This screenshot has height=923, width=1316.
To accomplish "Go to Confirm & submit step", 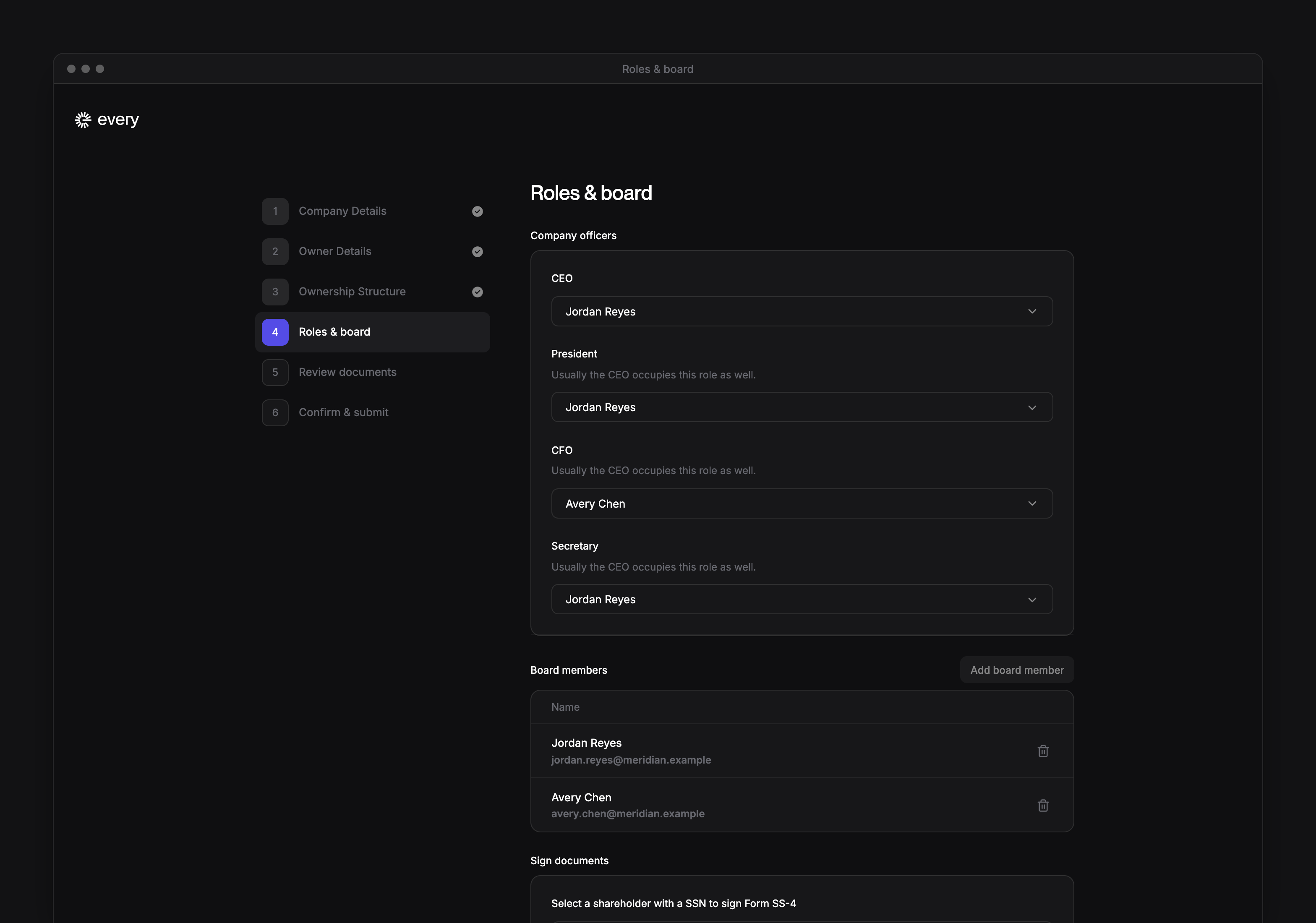I will [373, 412].
